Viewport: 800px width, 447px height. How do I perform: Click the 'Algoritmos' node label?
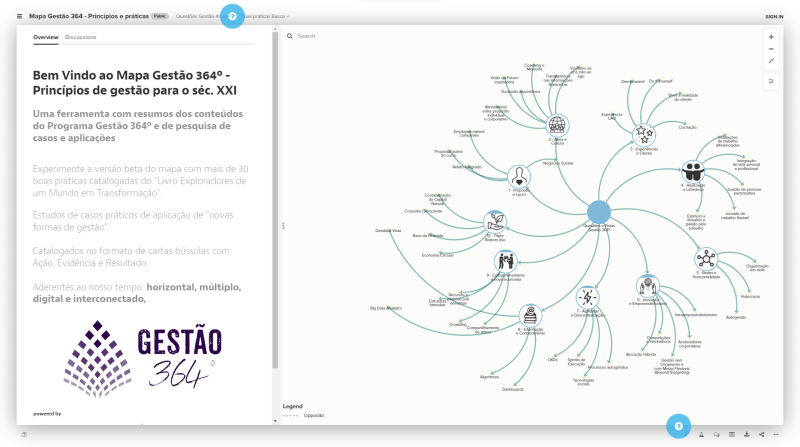click(489, 377)
